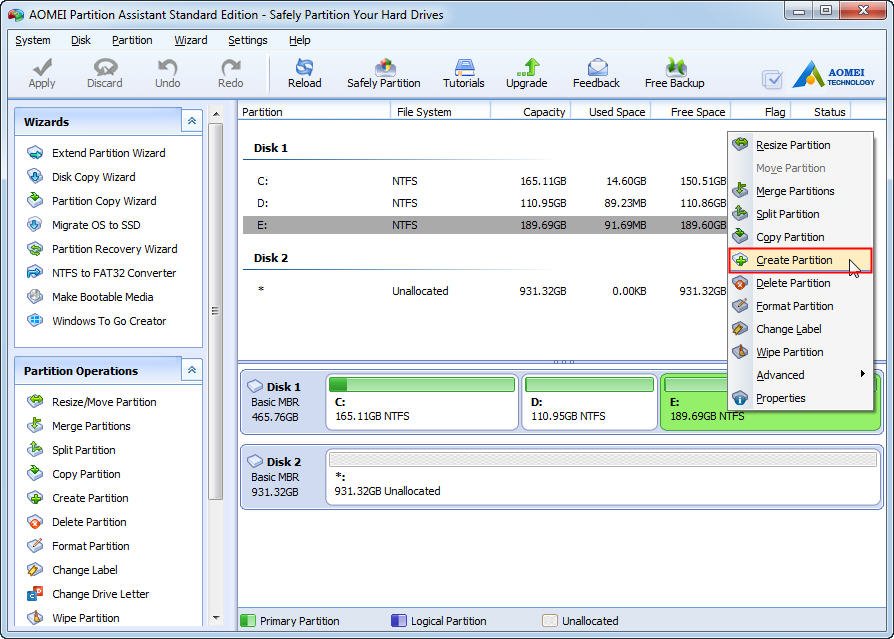Click the Redo toolbar icon

click(x=230, y=74)
